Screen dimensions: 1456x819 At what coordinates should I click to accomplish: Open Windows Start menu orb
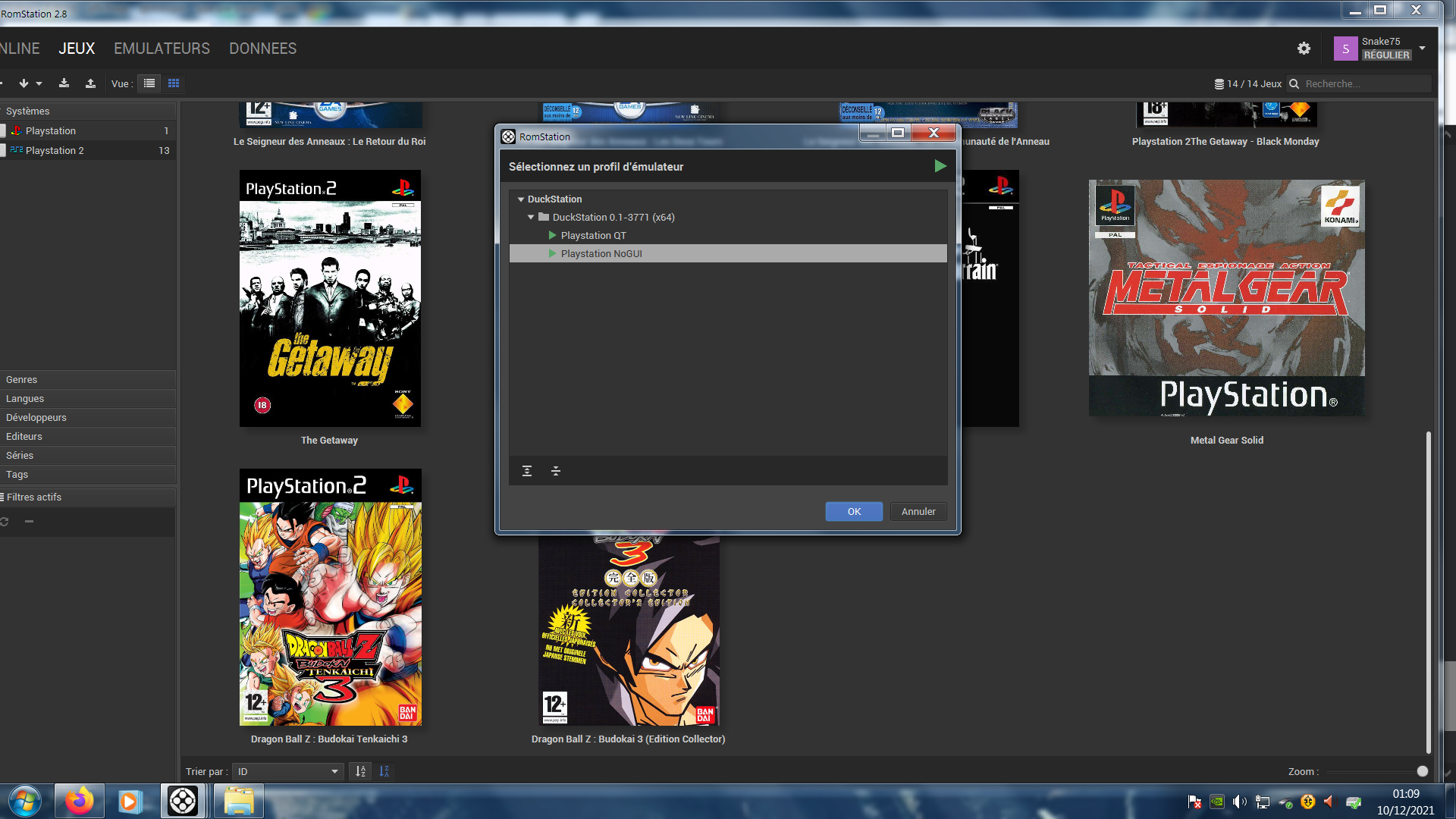24,801
